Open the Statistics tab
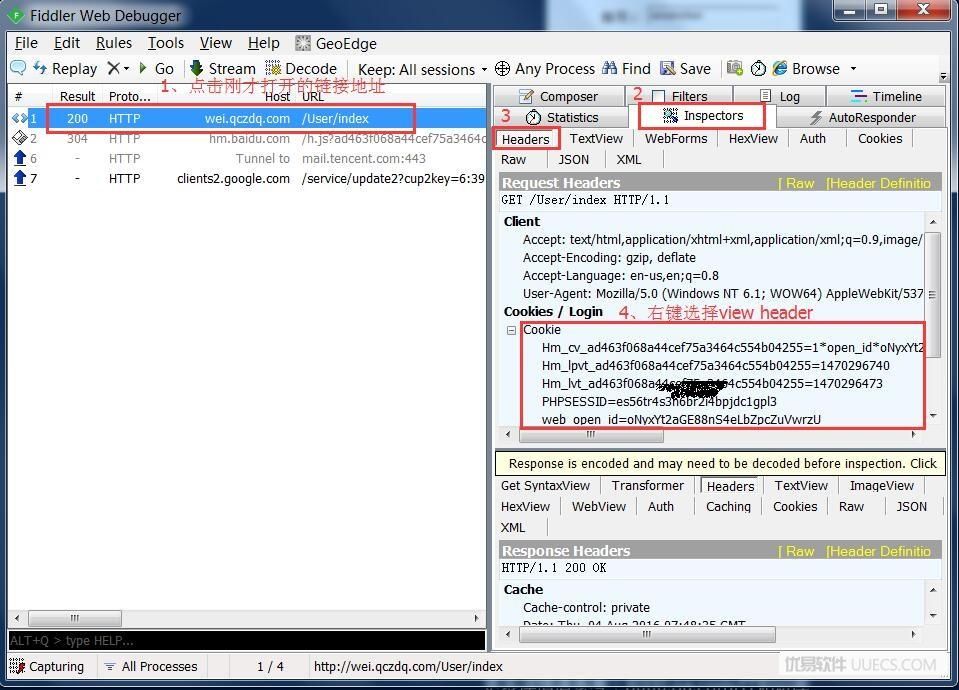The image size is (959, 690). [x=562, y=117]
